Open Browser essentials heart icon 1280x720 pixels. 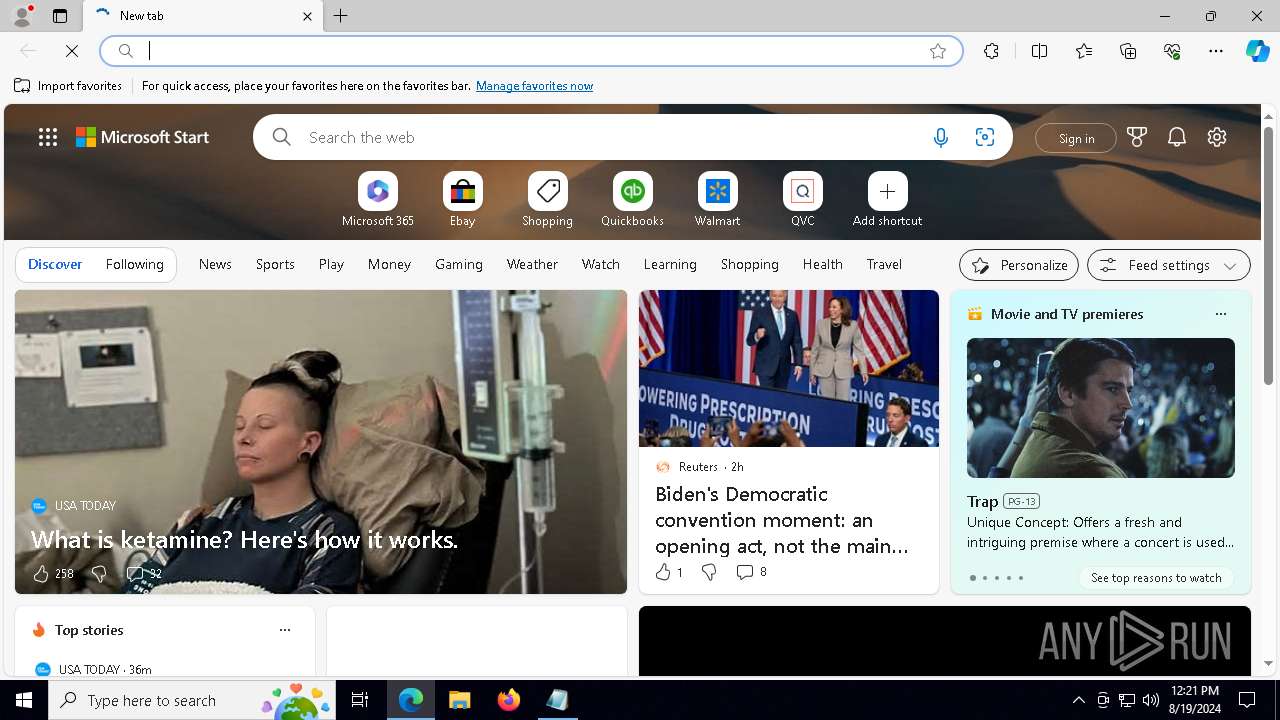(x=1172, y=51)
